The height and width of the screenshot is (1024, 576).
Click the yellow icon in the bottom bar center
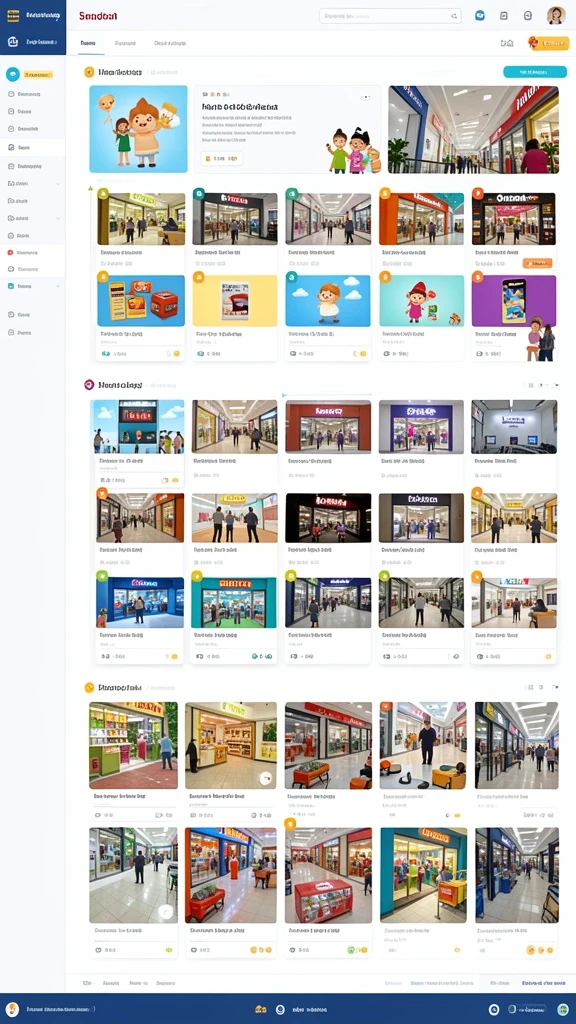point(261,1009)
